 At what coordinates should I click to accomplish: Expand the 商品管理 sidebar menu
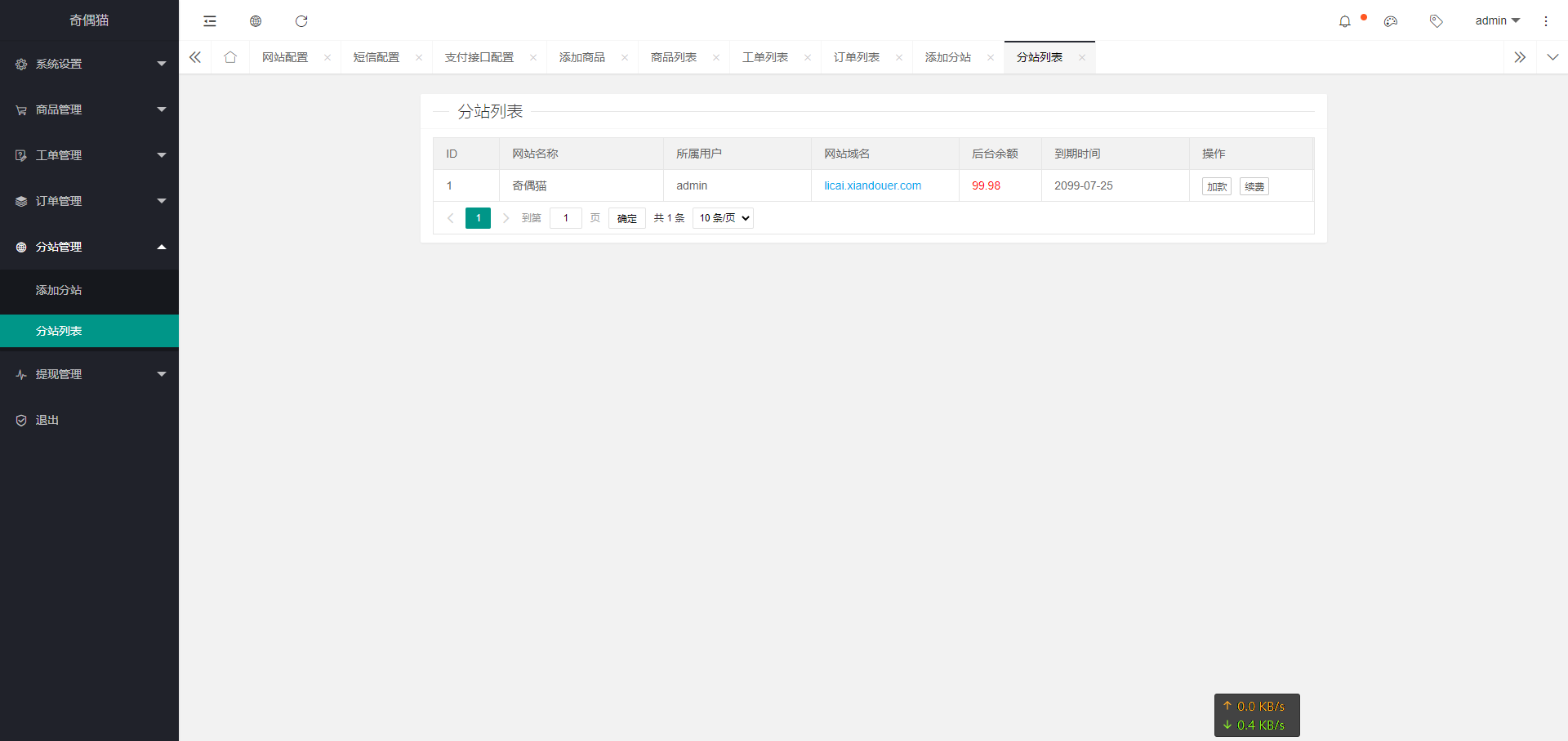coord(89,109)
